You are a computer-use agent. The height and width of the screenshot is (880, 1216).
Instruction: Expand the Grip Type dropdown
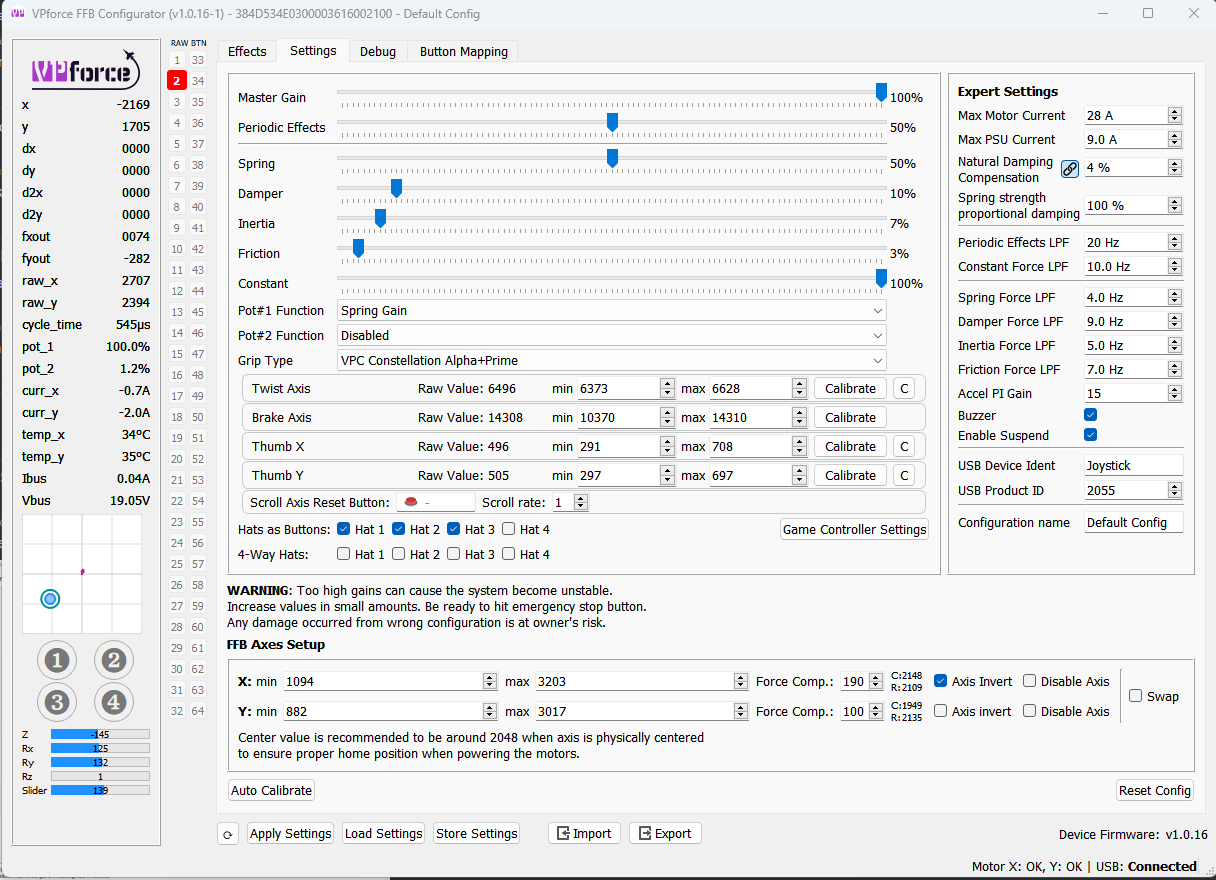(612, 360)
